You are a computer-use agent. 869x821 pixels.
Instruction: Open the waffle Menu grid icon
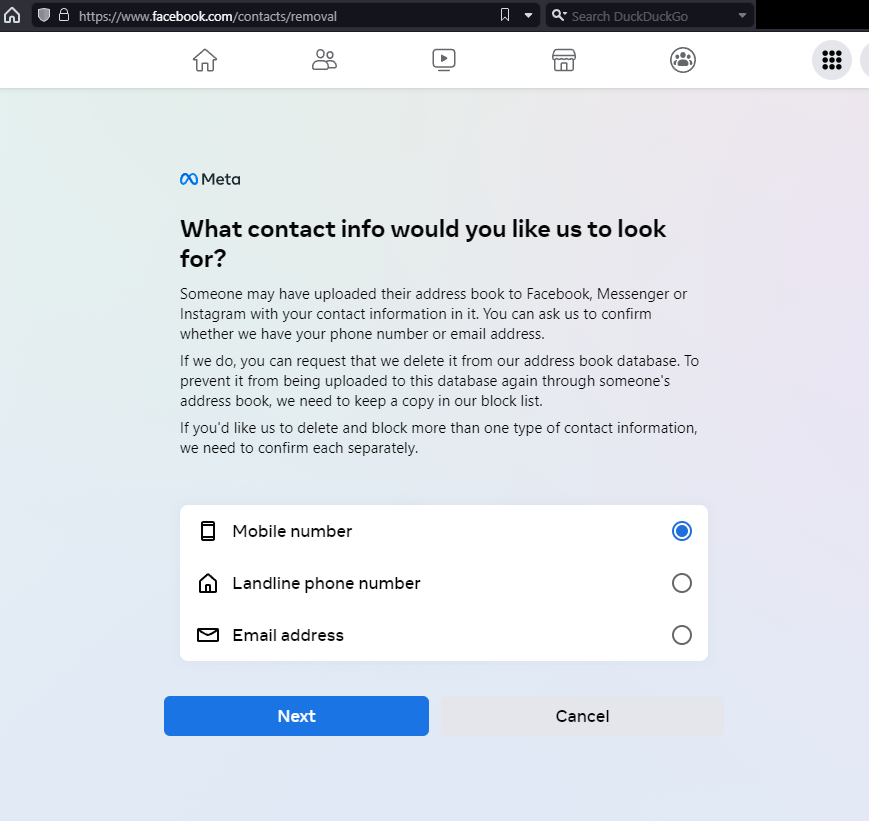coord(831,60)
